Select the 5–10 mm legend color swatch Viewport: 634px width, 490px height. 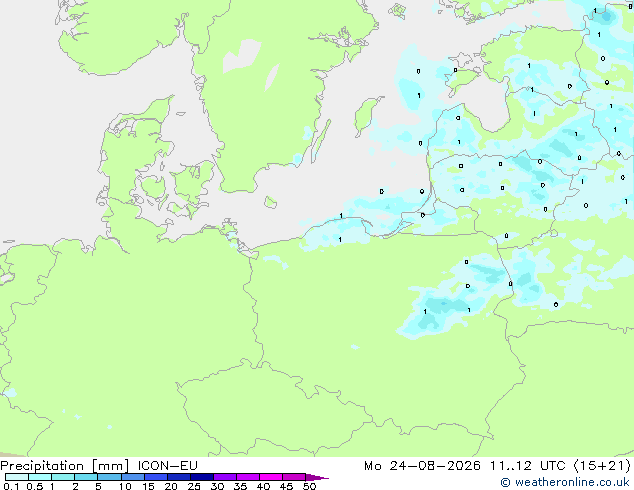point(109,477)
